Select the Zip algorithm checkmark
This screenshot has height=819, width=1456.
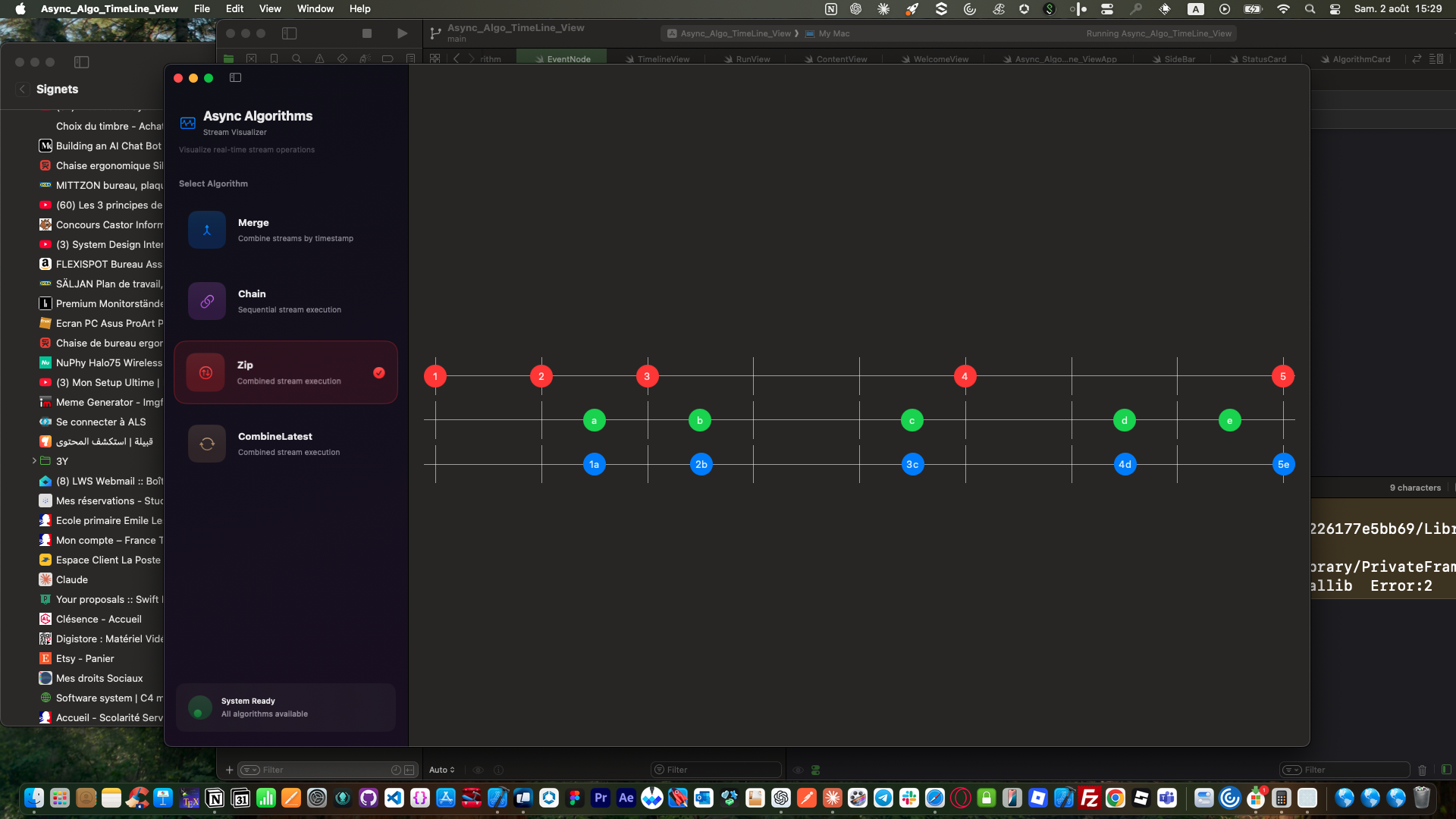pos(378,372)
